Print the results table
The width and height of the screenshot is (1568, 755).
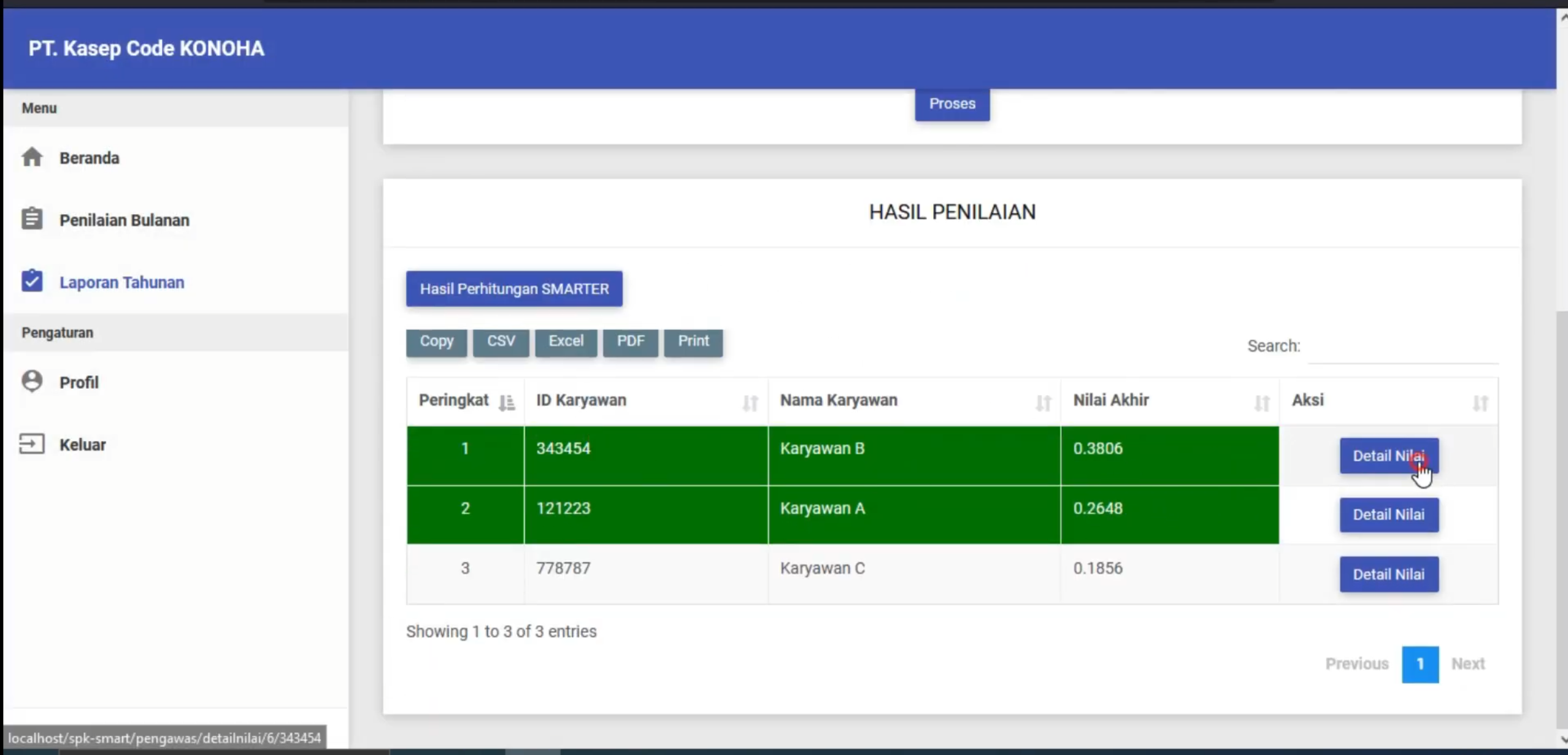(693, 342)
